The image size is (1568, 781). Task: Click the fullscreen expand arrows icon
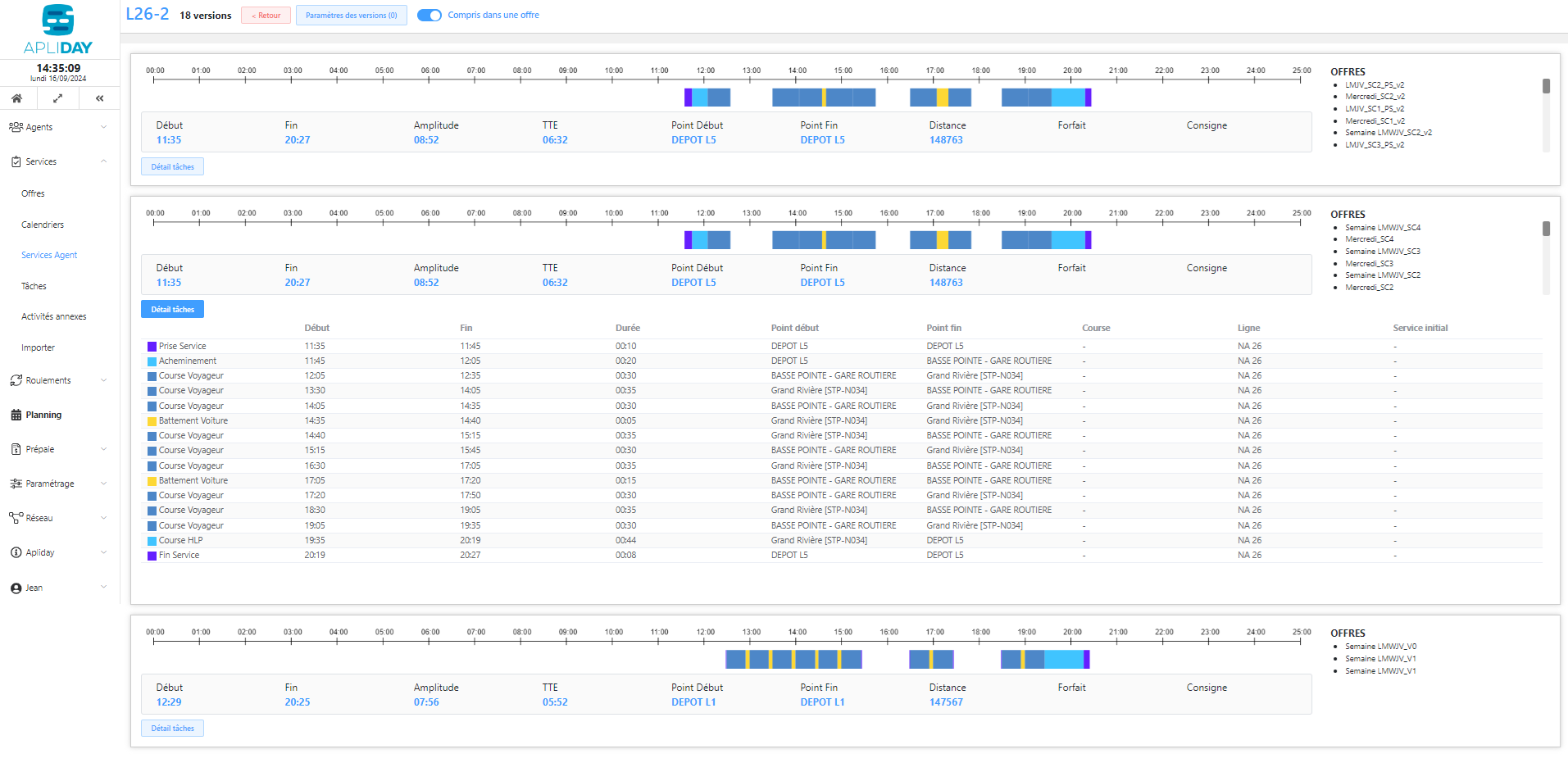click(57, 98)
